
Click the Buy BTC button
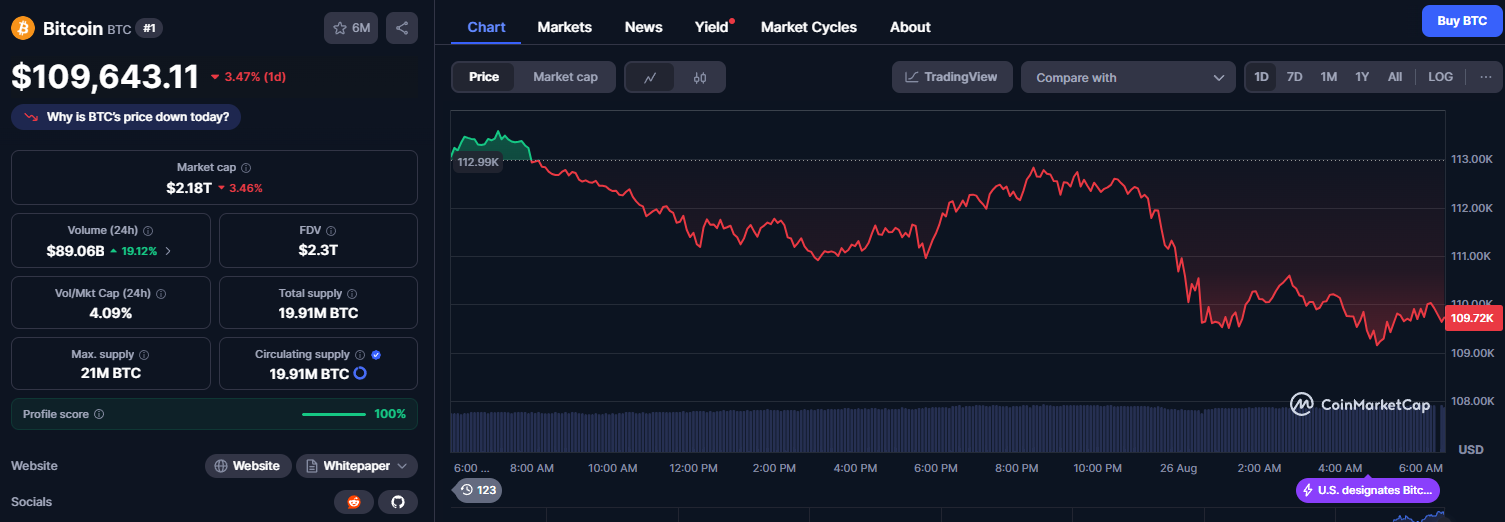pos(1462,21)
